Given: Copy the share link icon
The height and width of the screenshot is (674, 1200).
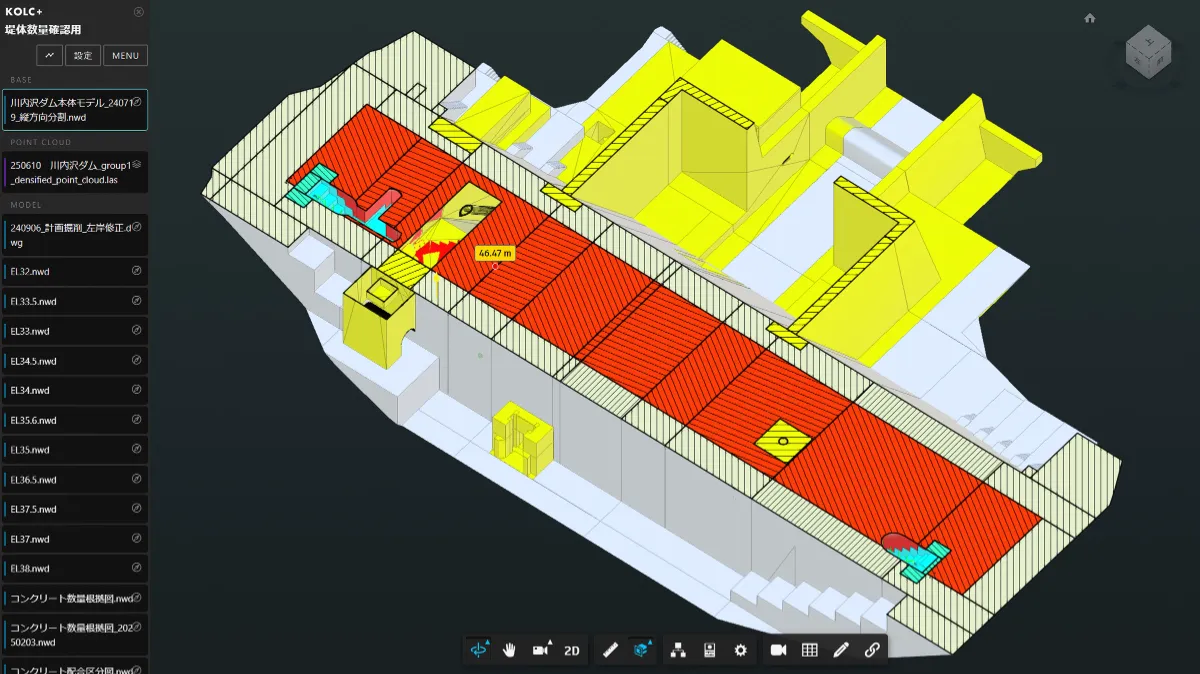Looking at the screenshot, I should coord(872,650).
